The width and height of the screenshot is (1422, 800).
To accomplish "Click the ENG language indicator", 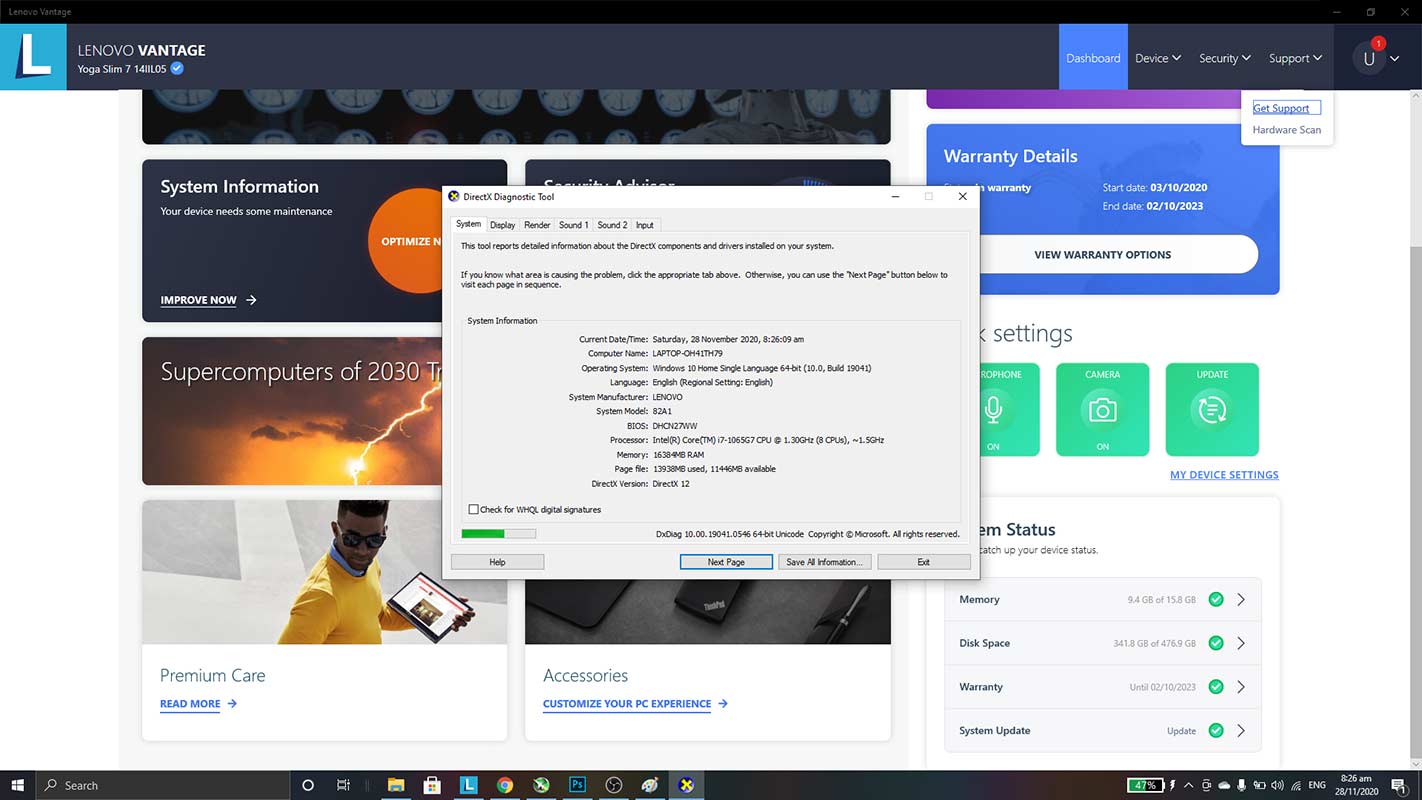I will pyautogui.click(x=1318, y=785).
